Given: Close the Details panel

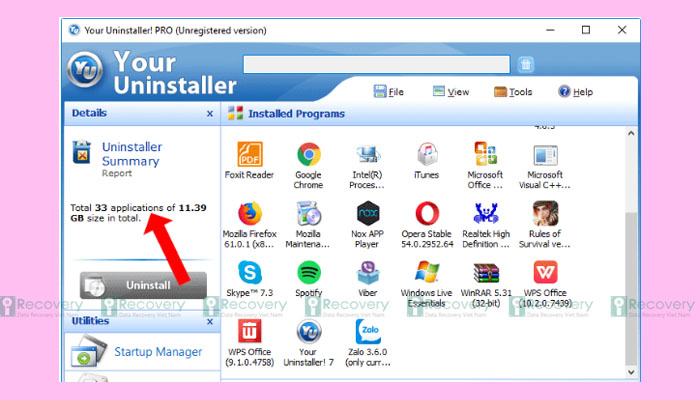Looking at the screenshot, I should coord(210,114).
